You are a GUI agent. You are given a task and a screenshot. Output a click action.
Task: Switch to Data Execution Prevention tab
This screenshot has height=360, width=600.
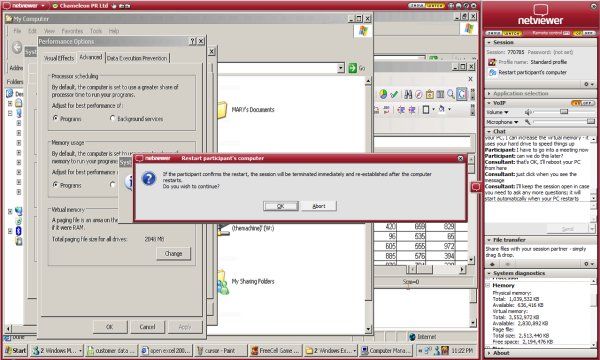(137, 58)
